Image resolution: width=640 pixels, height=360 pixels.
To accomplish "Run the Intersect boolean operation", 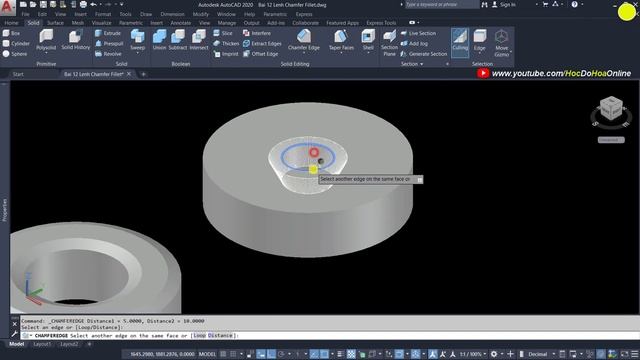I will pos(199,40).
